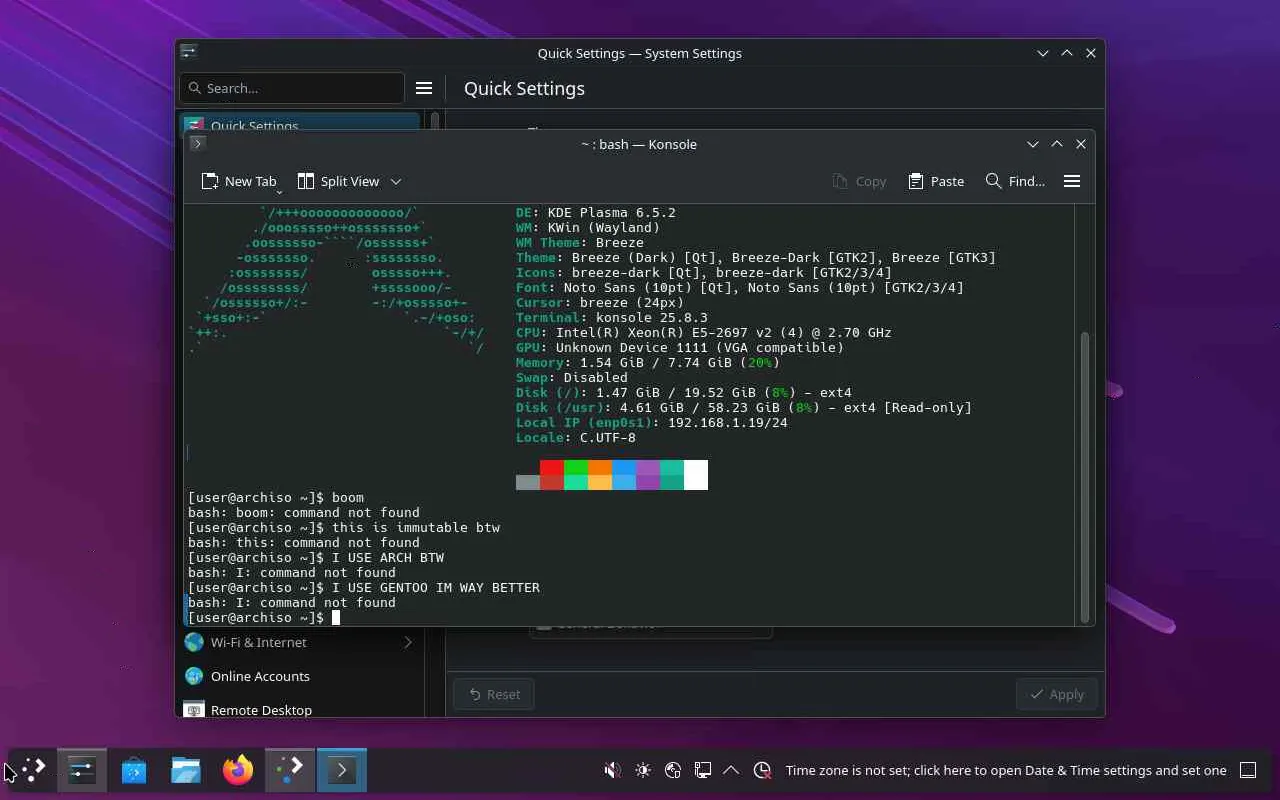This screenshot has width=1280, height=800.
Task: Click the 'bash: boom: command not found' line
Action: pos(304,512)
